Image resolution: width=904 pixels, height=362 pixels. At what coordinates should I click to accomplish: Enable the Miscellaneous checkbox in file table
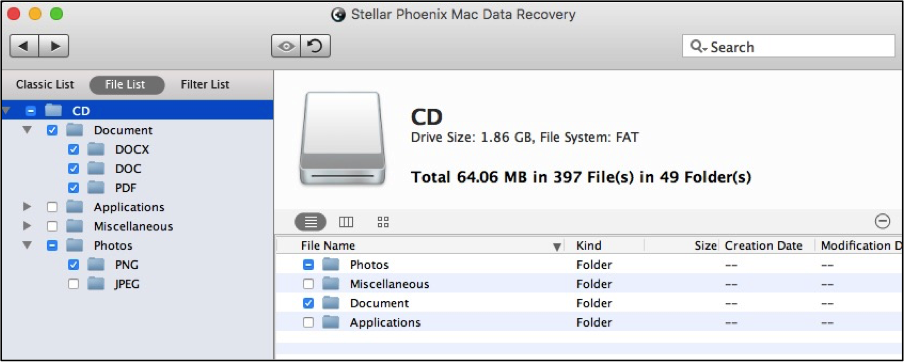308,284
